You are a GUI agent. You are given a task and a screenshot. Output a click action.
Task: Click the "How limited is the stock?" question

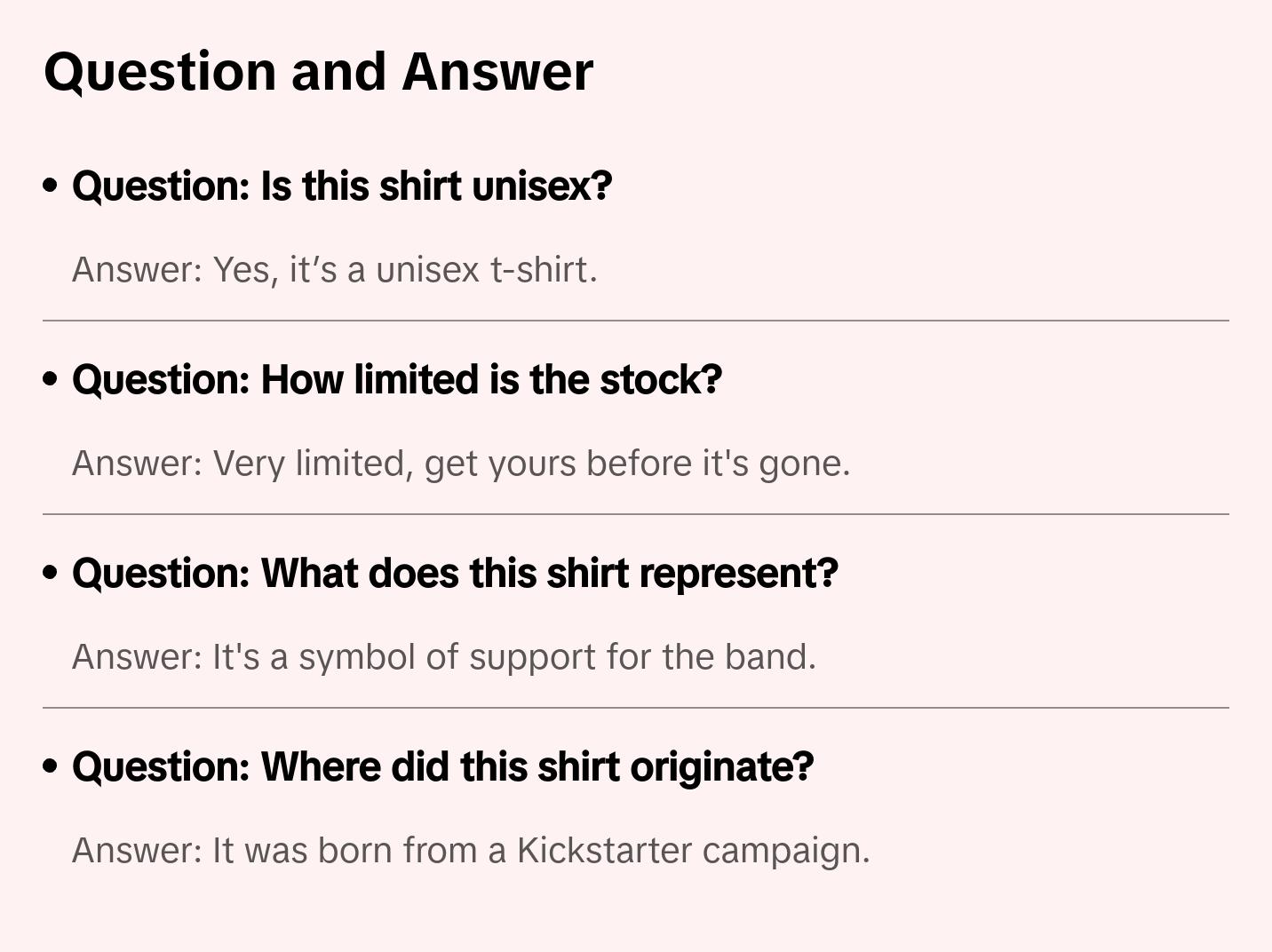pyautogui.click(x=396, y=380)
